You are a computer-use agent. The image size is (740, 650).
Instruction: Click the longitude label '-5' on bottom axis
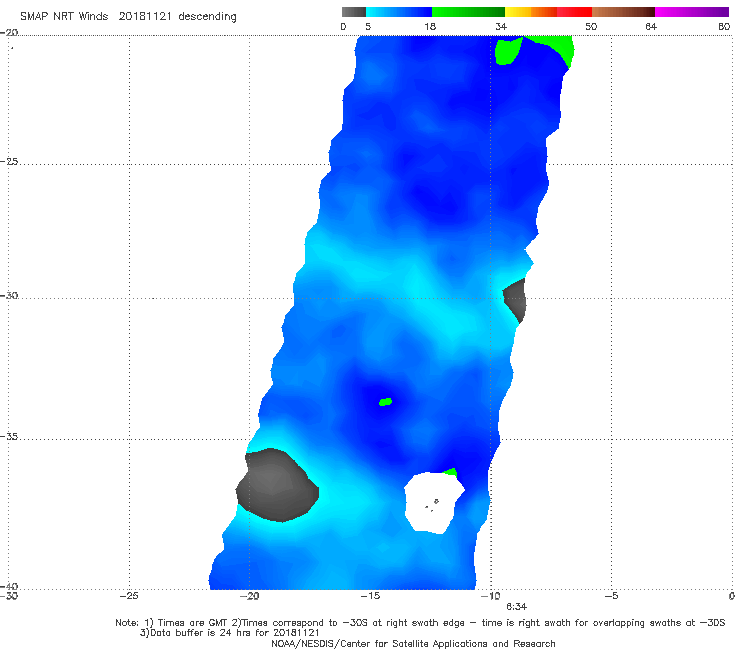click(x=611, y=596)
